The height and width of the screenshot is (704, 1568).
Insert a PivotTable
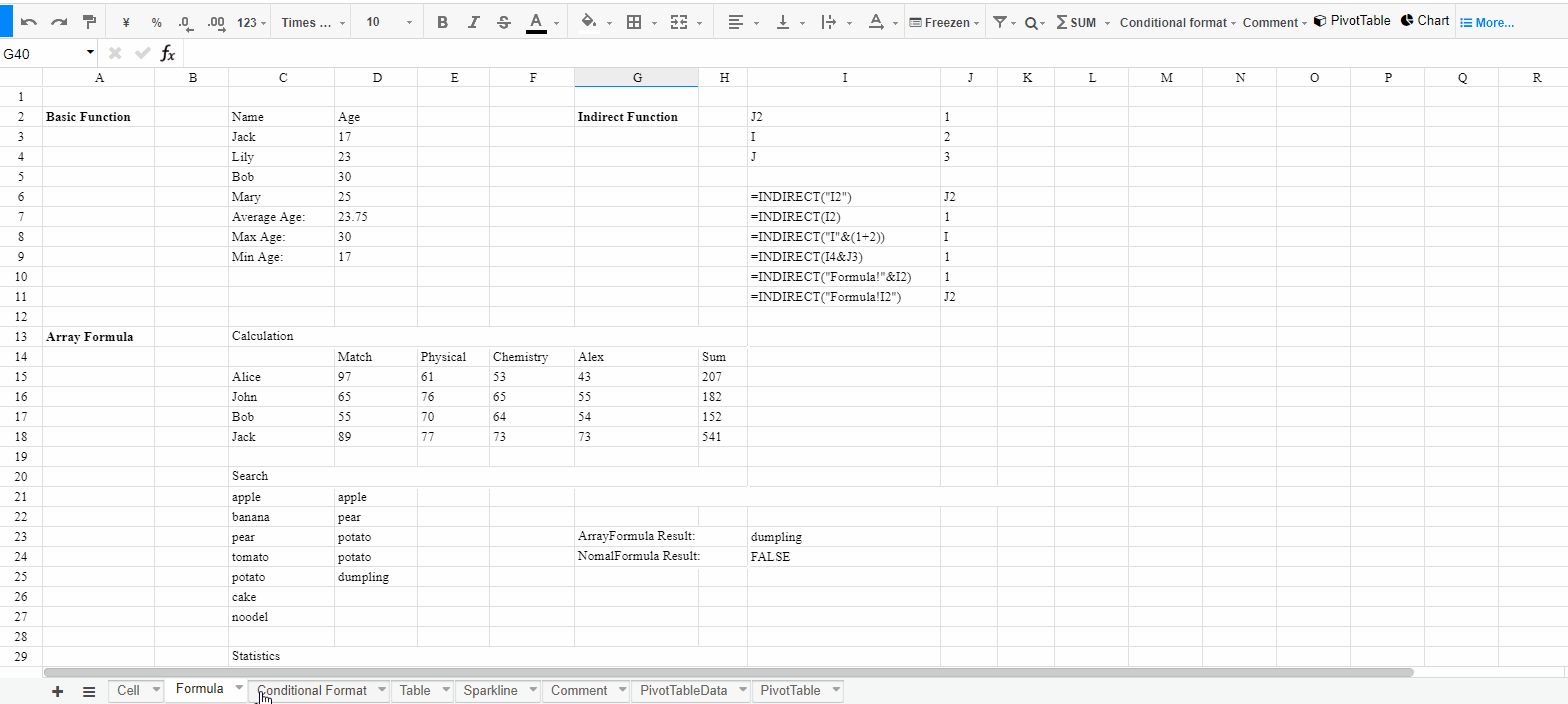(x=1351, y=21)
